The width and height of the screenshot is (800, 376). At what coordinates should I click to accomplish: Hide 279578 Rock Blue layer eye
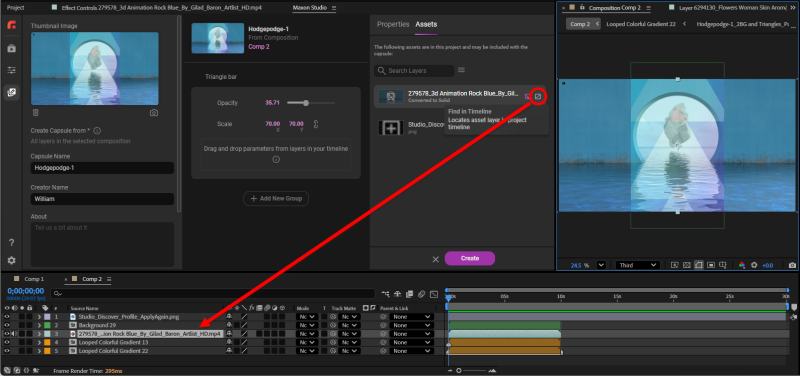point(7,334)
